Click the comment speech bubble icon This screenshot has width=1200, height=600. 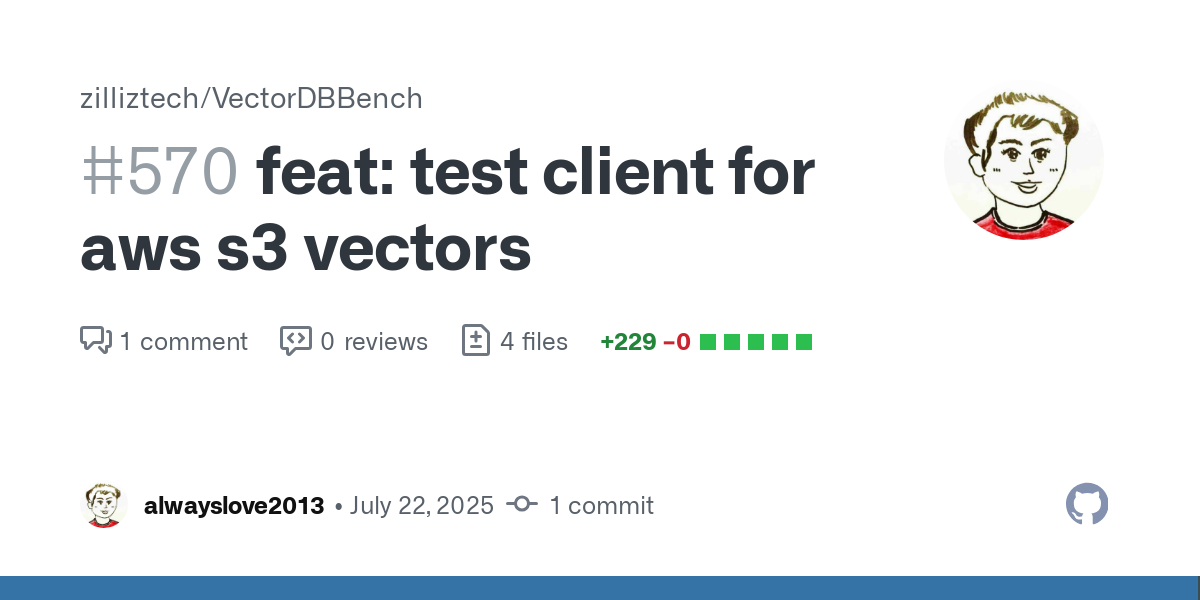[x=96, y=341]
